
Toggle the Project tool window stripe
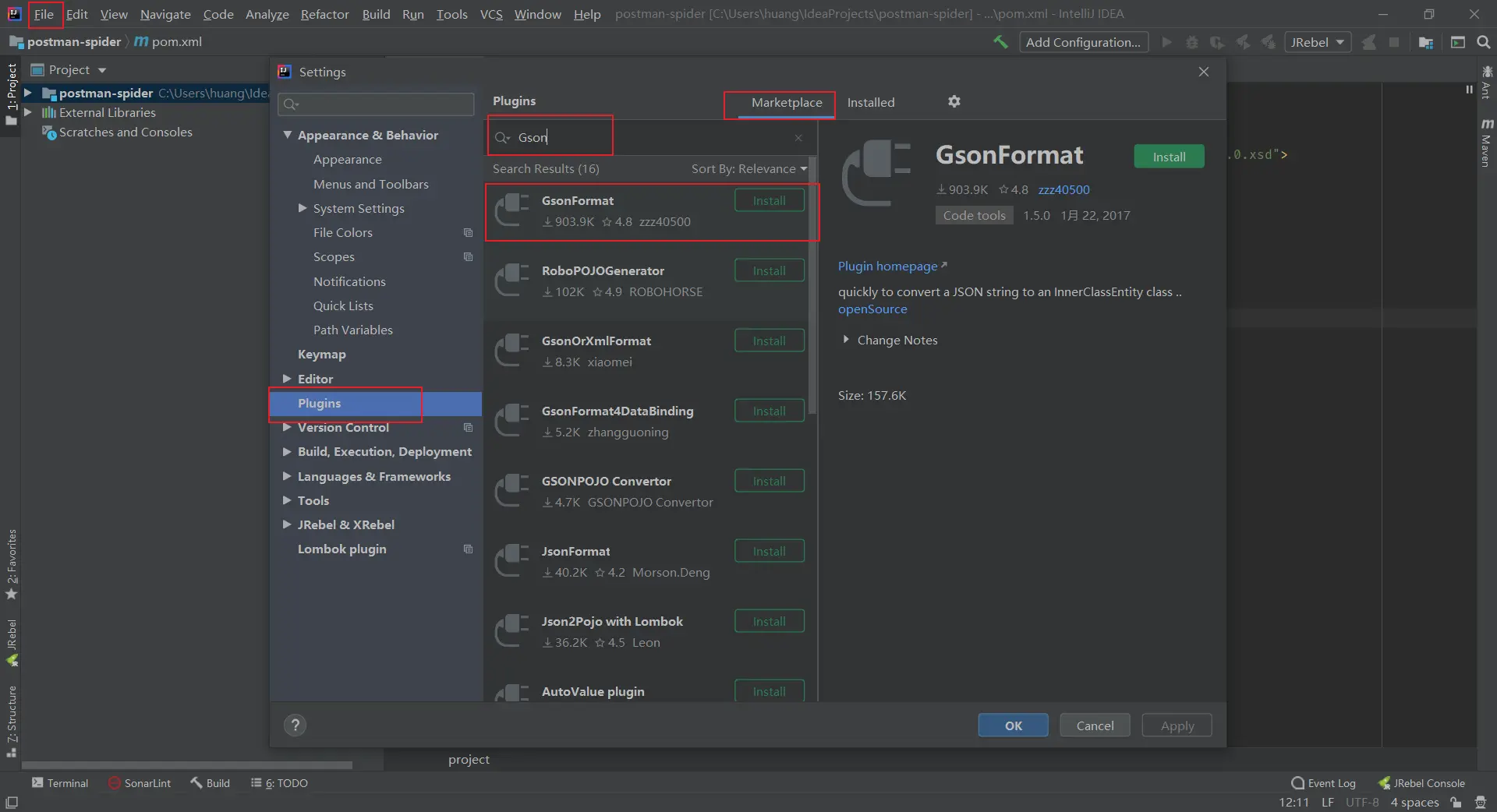[x=12, y=94]
